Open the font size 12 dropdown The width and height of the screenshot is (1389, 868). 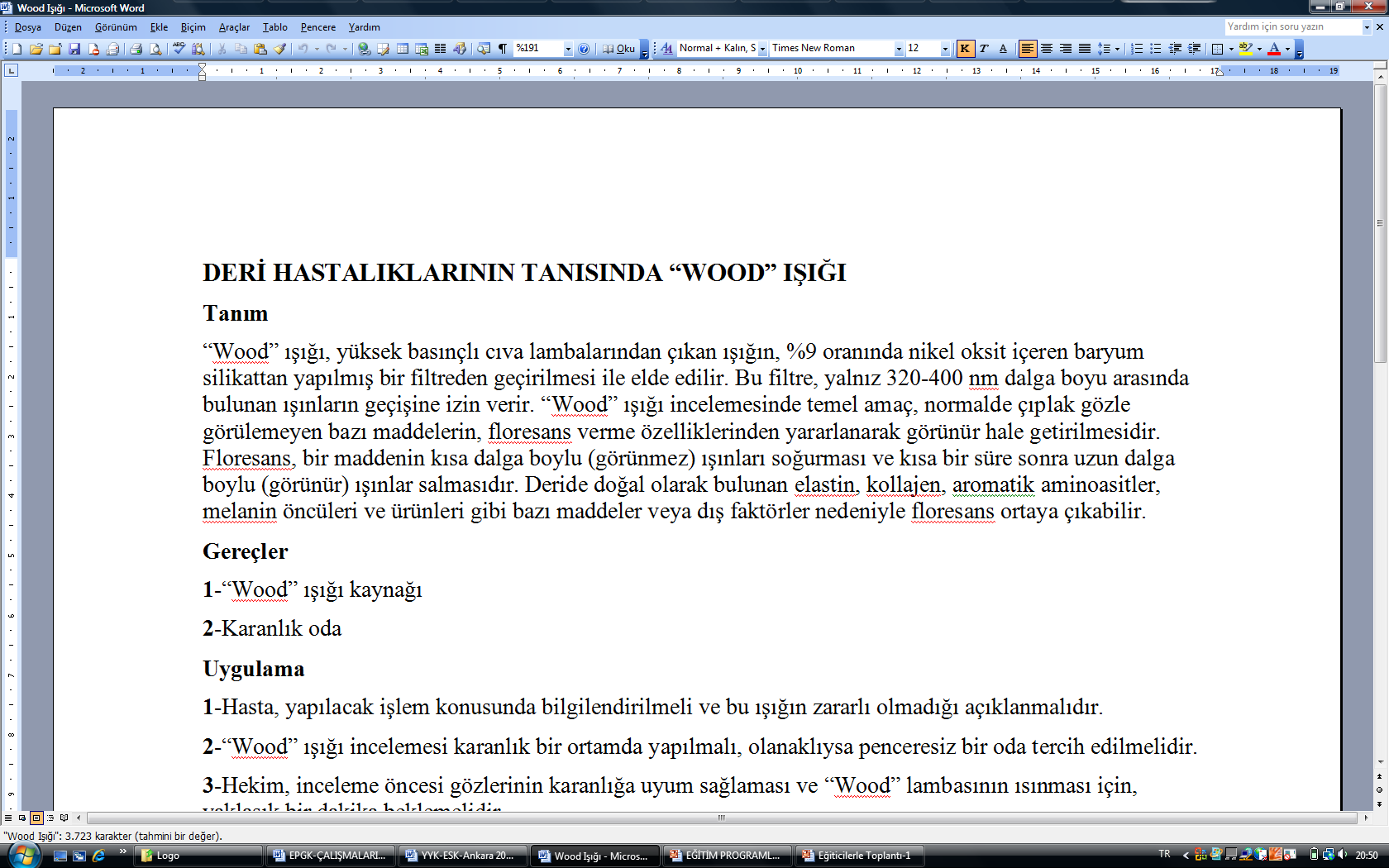coord(945,49)
